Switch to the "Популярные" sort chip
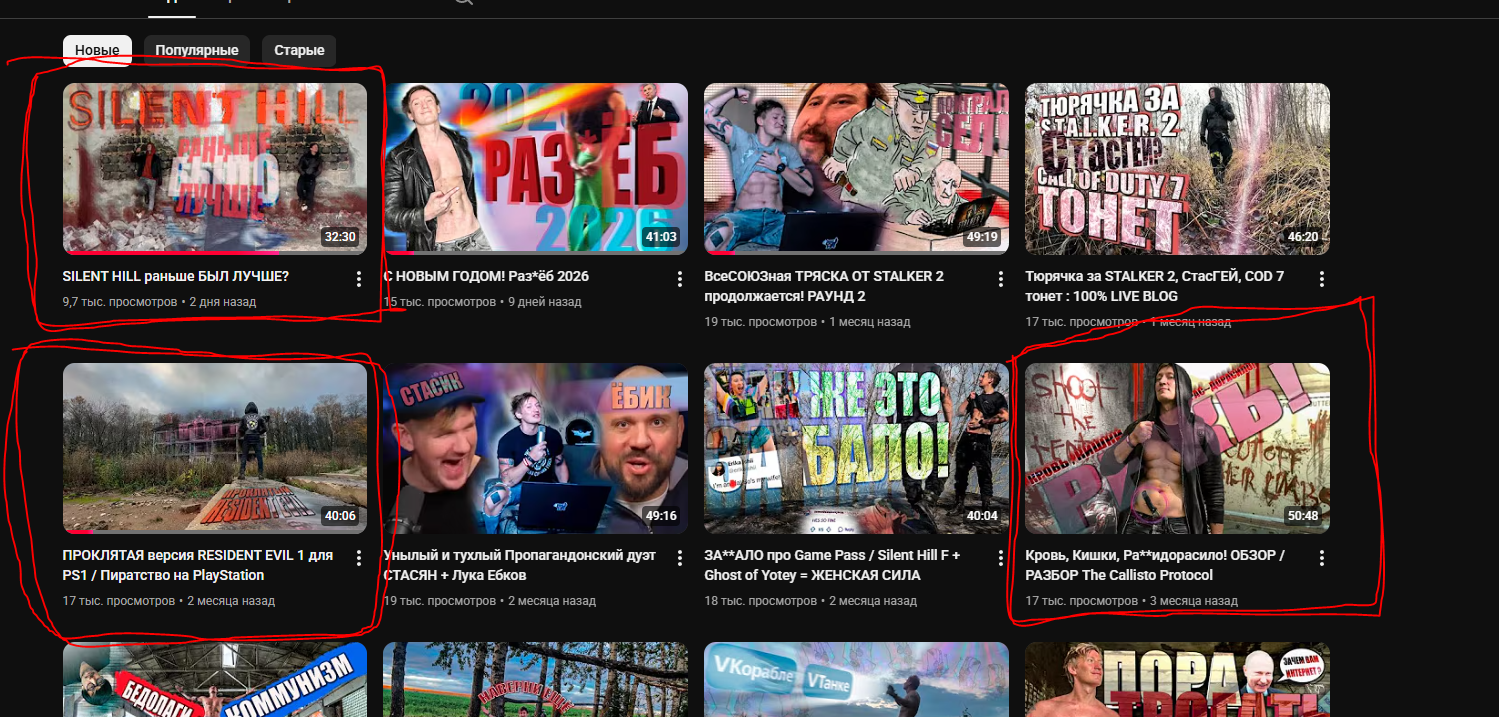 point(197,50)
